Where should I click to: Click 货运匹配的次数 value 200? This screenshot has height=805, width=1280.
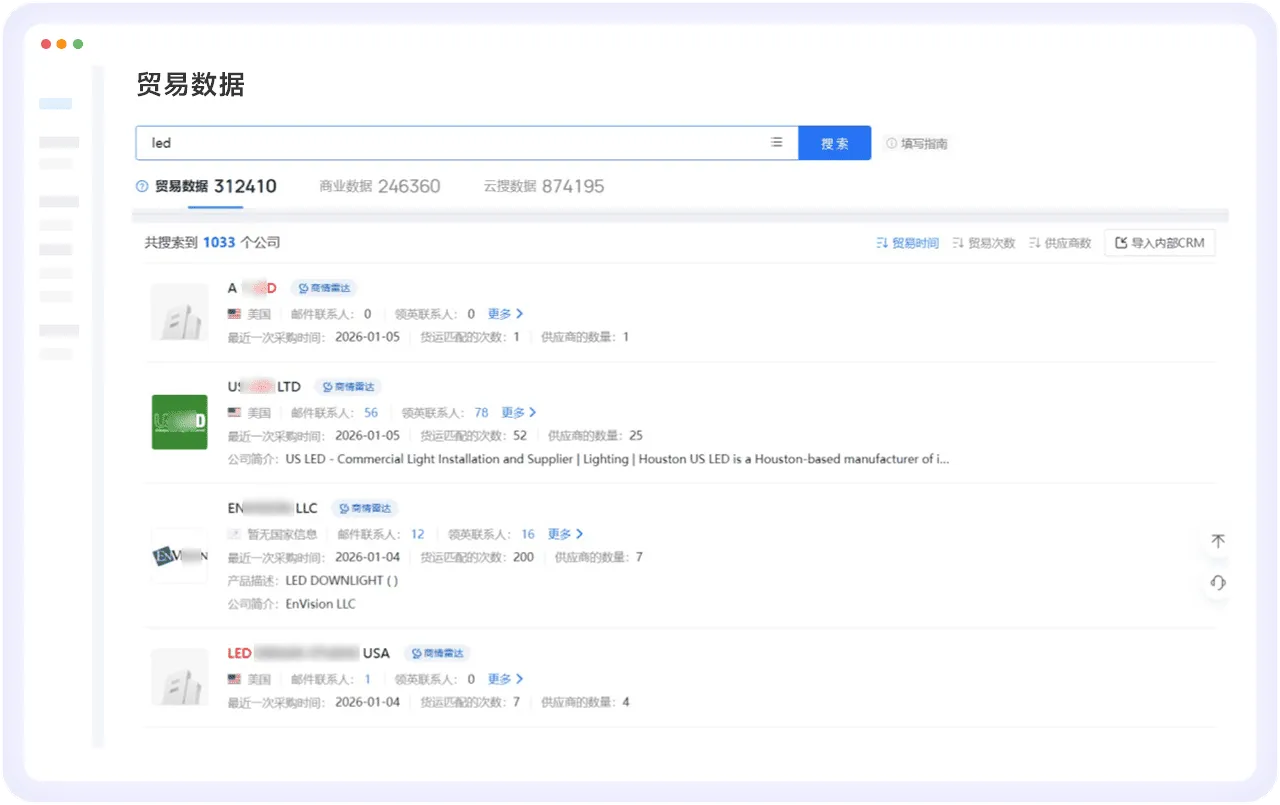coord(523,557)
